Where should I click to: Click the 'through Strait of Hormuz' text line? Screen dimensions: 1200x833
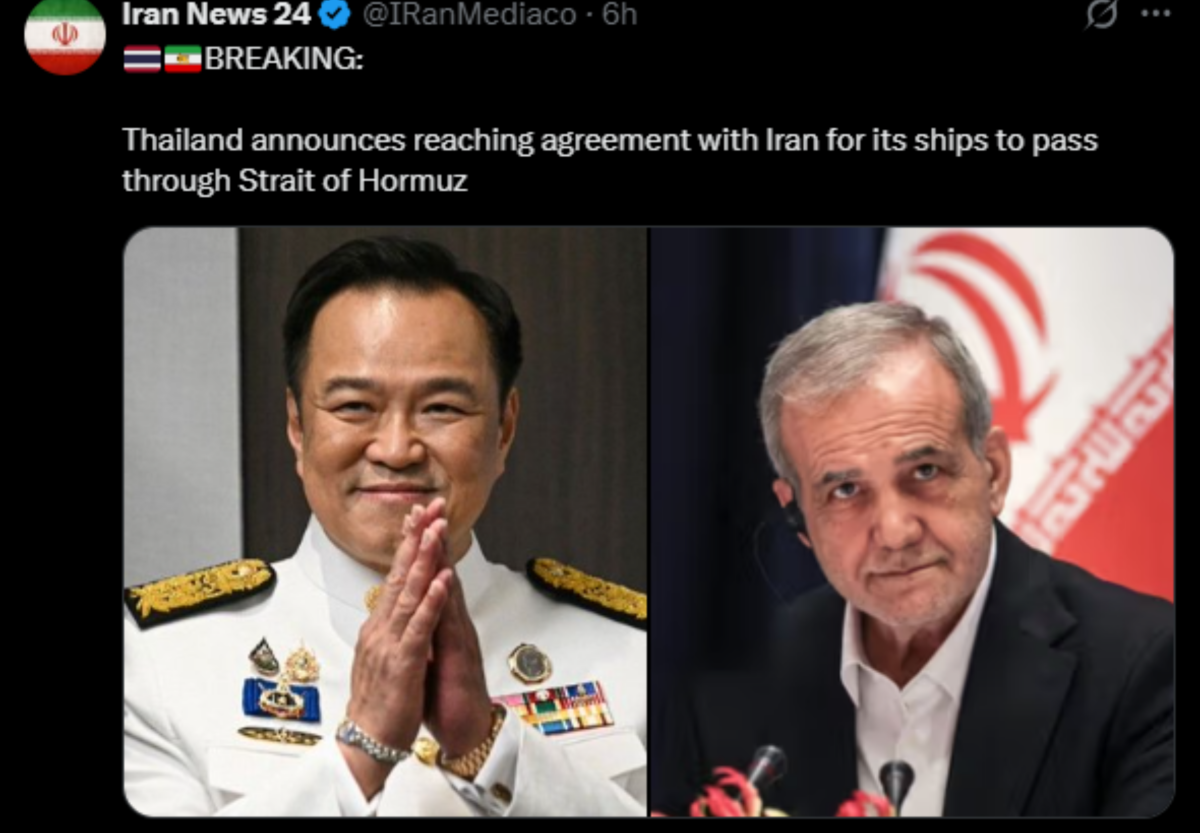click(295, 182)
